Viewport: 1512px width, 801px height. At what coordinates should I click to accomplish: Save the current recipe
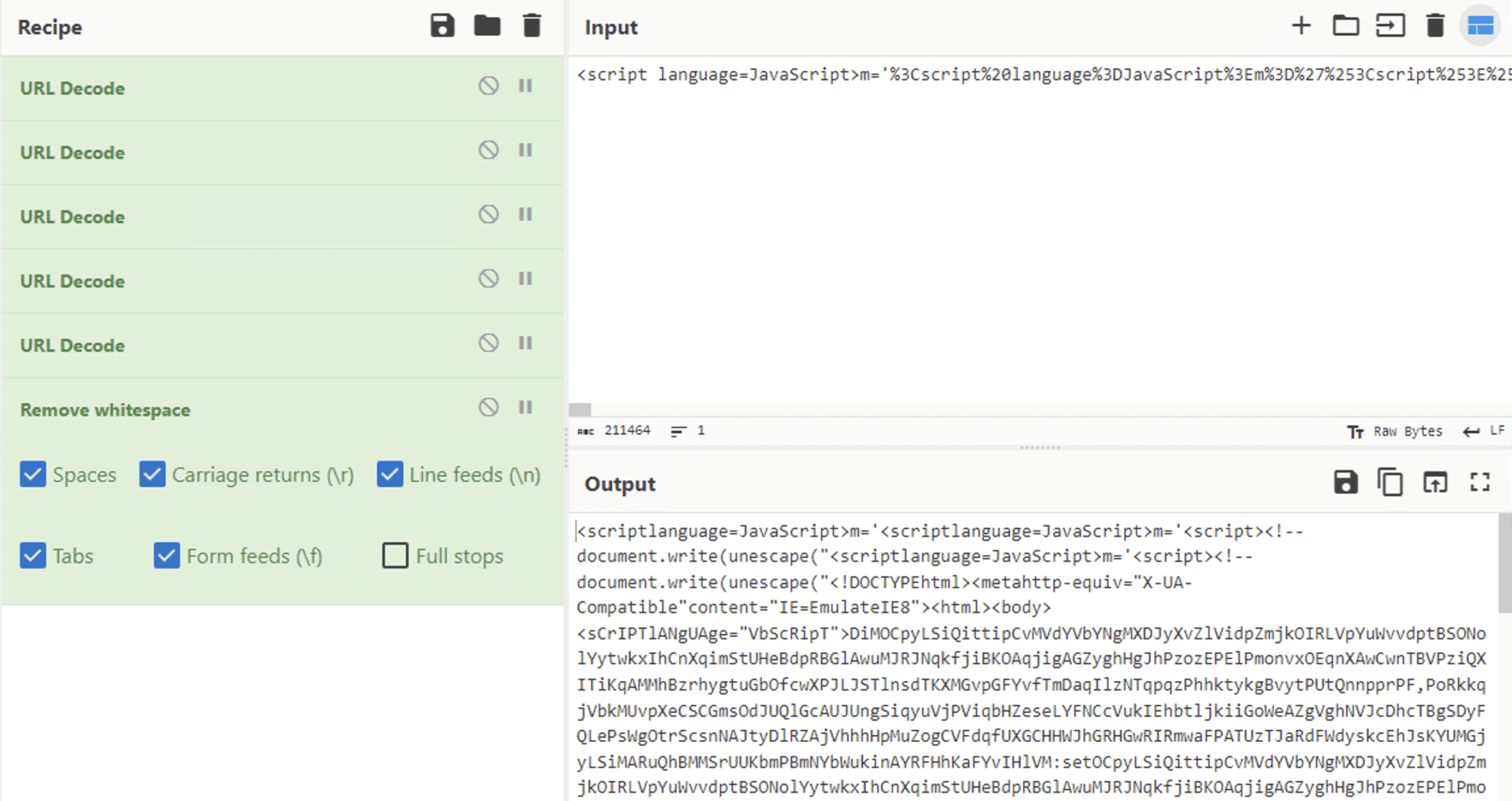pyautogui.click(x=442, y=25)
